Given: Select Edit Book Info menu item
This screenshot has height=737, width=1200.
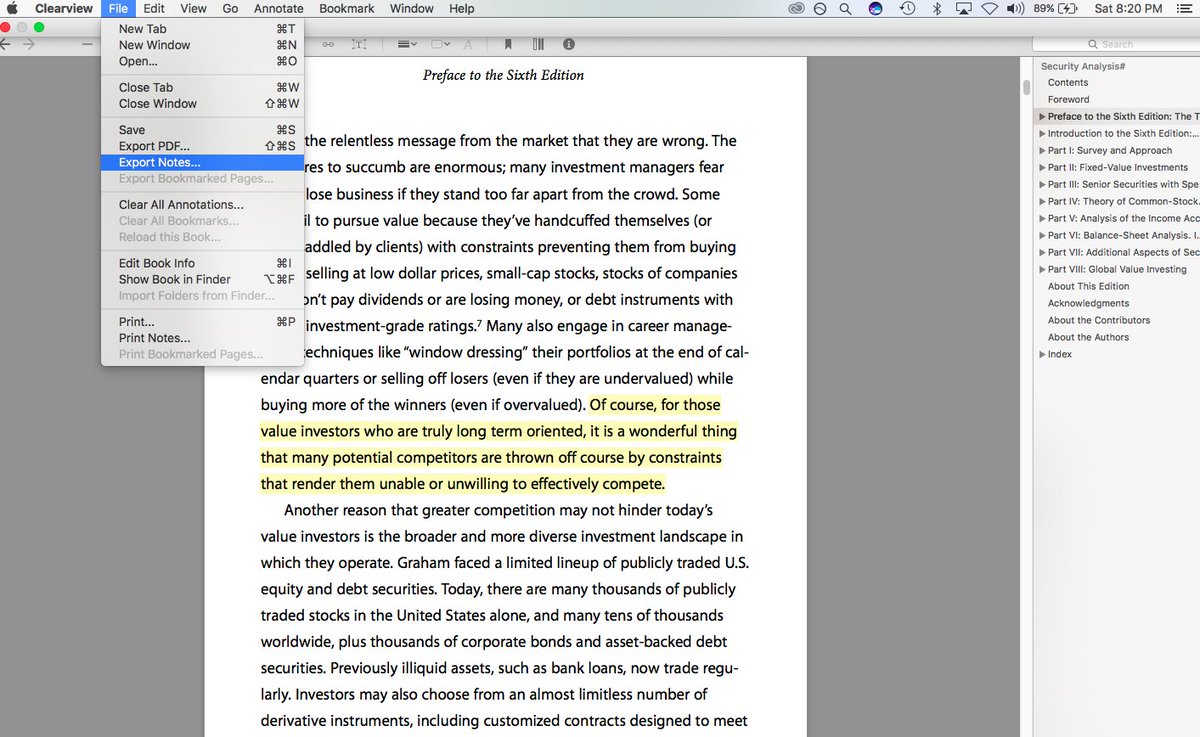Looking at the screenshot, I should [203, 263].
